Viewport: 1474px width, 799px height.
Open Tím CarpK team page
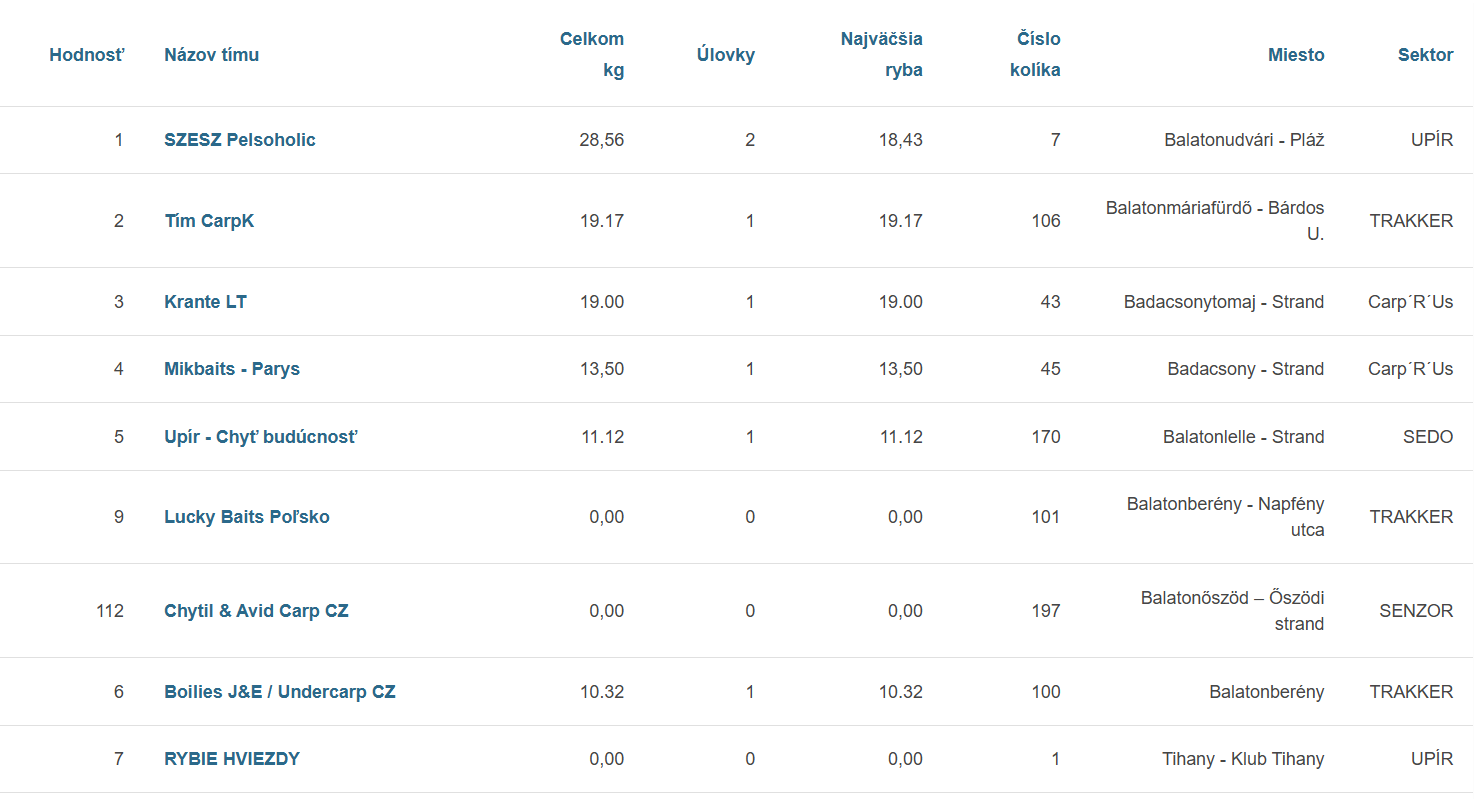point(209,221)
